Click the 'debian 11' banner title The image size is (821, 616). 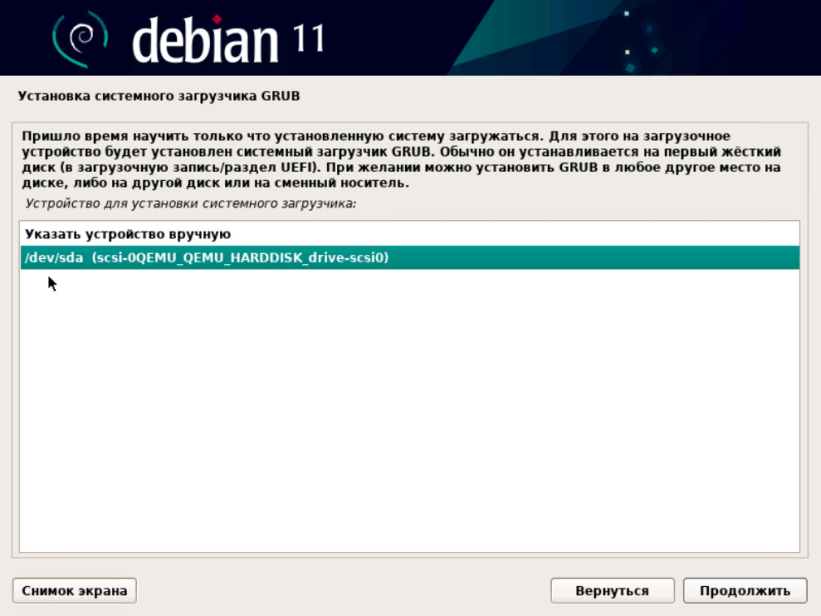[x=228, y=39]
